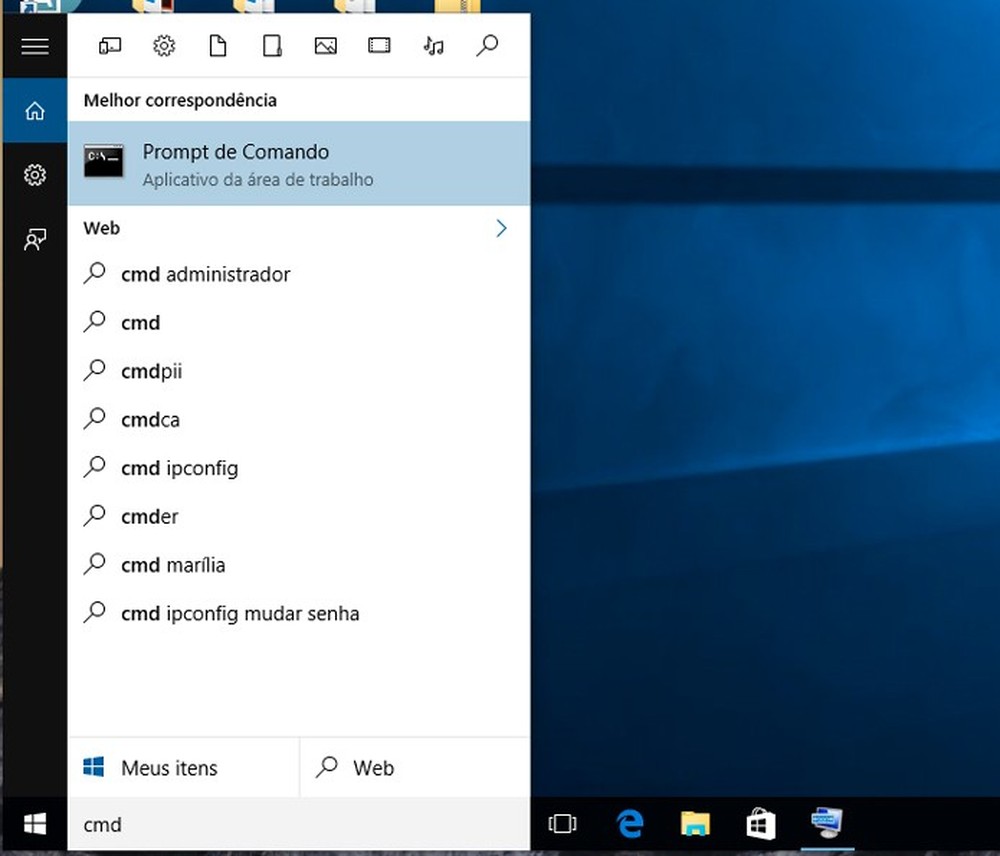Select the cmd administrador suggestion

(205, 274)
